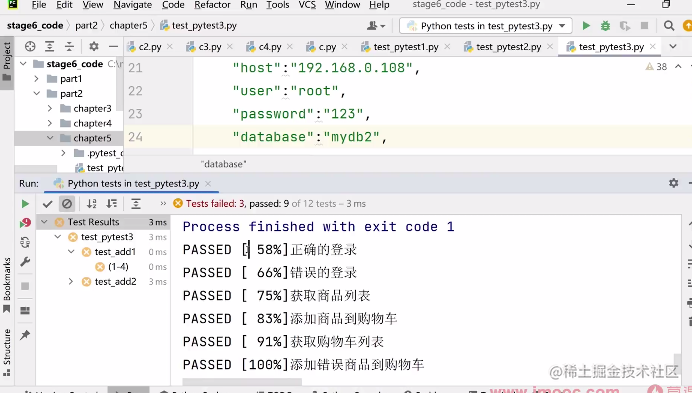Image resolution: width=692 pixels, height=393 pixels.
Task: Click part2 breadcrumb
Action: tap(86, 26)
